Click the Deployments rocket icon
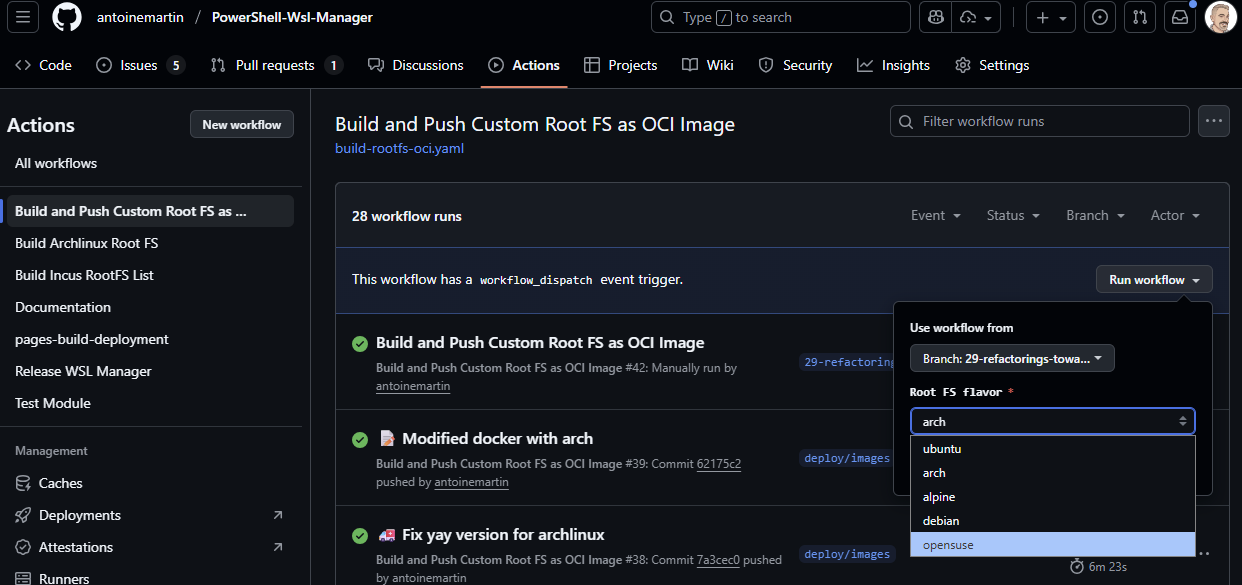Image resolution: width=1242 pixels, height=585 pixels. (x=23, y=515)
